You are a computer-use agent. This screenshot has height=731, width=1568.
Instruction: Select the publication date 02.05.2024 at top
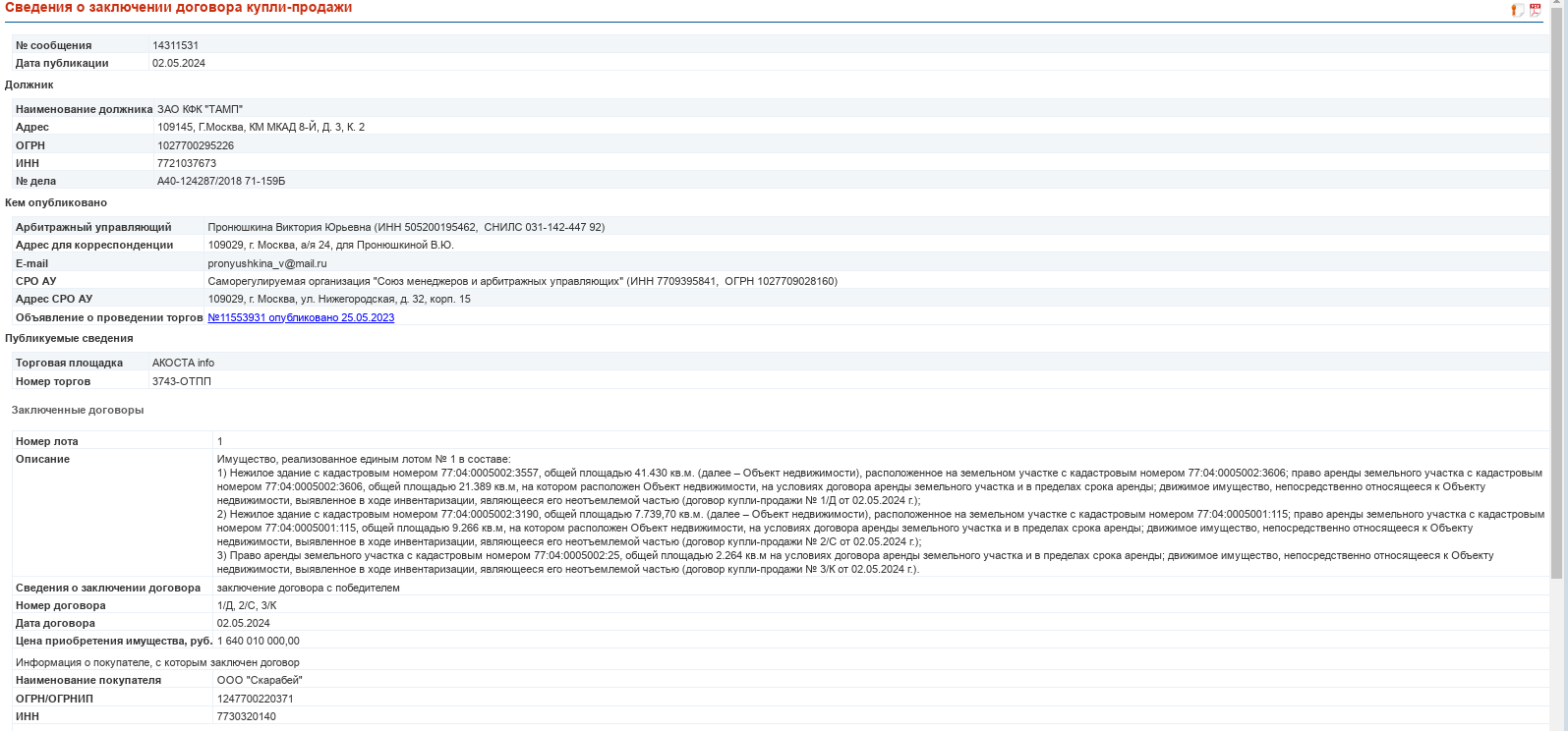(179, 63)
